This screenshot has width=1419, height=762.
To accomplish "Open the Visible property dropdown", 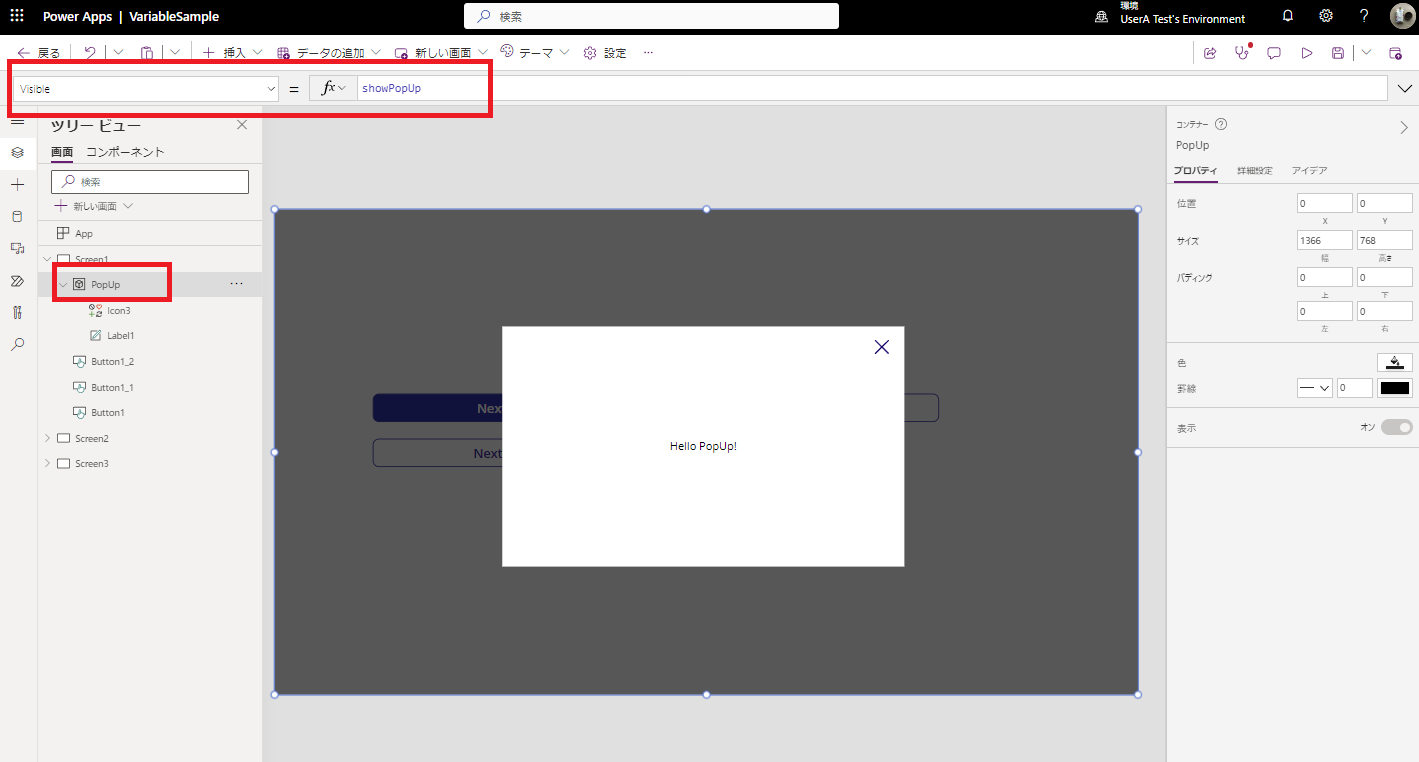I will pos(145,89).
